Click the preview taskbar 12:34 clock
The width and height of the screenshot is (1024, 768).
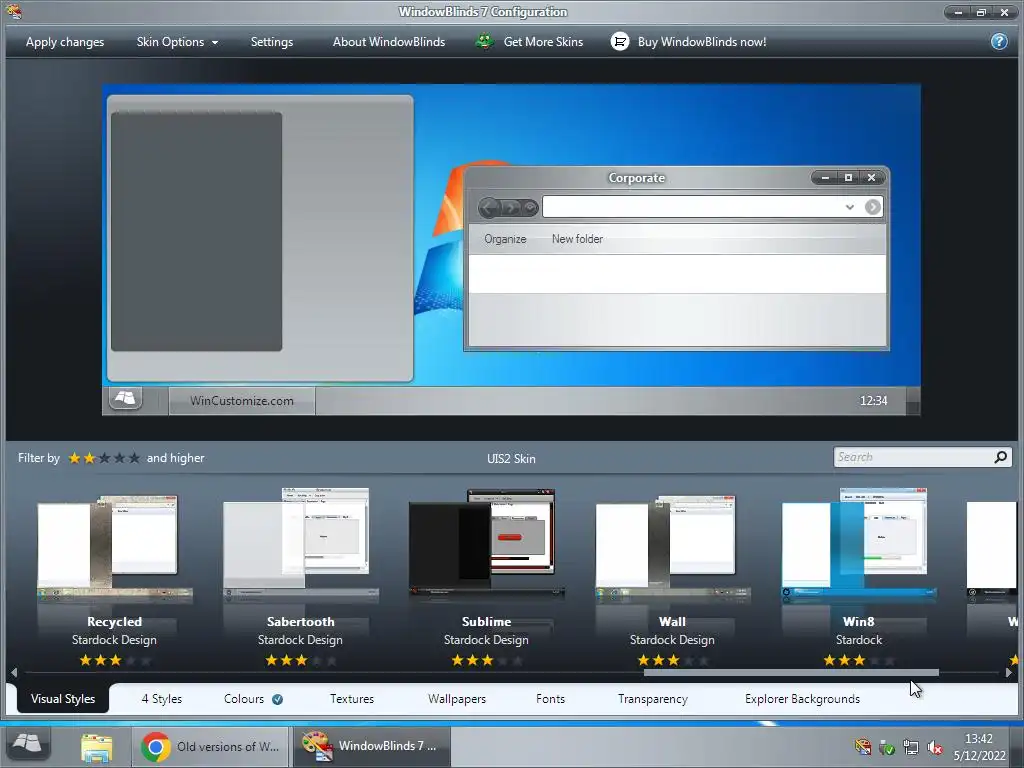click(873, 400)
